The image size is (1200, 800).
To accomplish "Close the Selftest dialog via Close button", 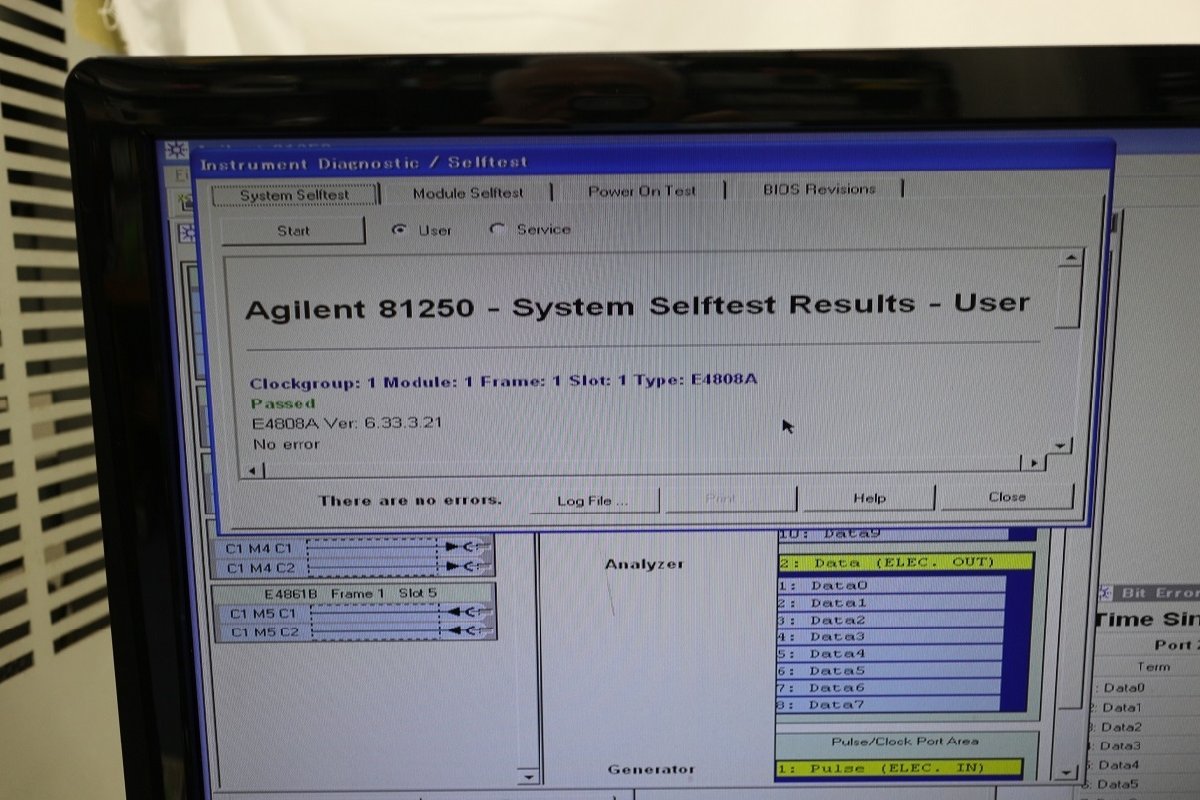I will [x=1007, y=497].
